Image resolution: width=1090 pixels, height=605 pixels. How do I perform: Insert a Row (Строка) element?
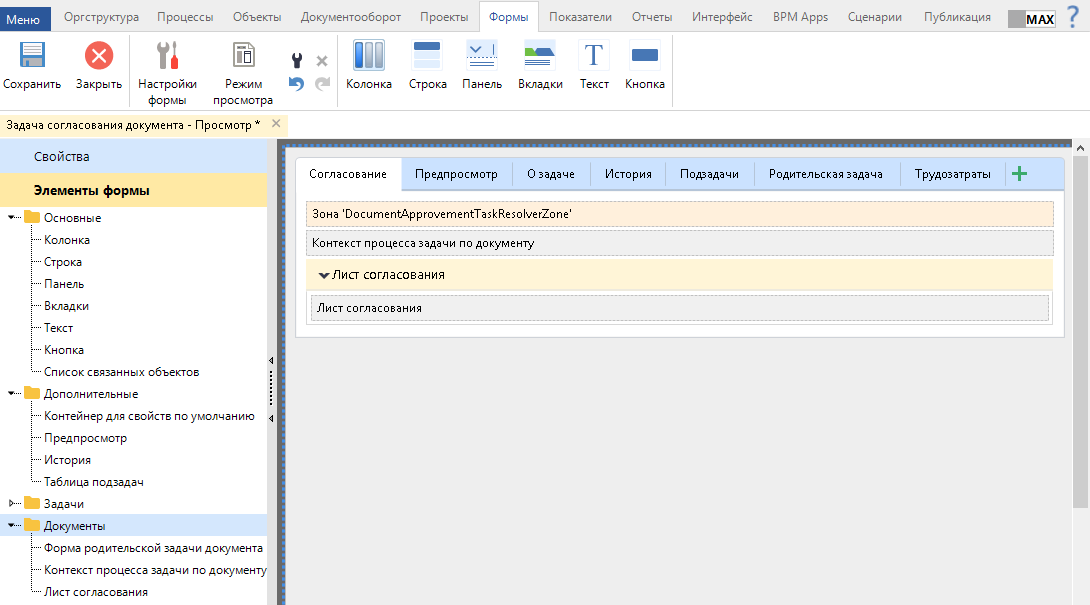pyautogui.click(x=427, y=56)
